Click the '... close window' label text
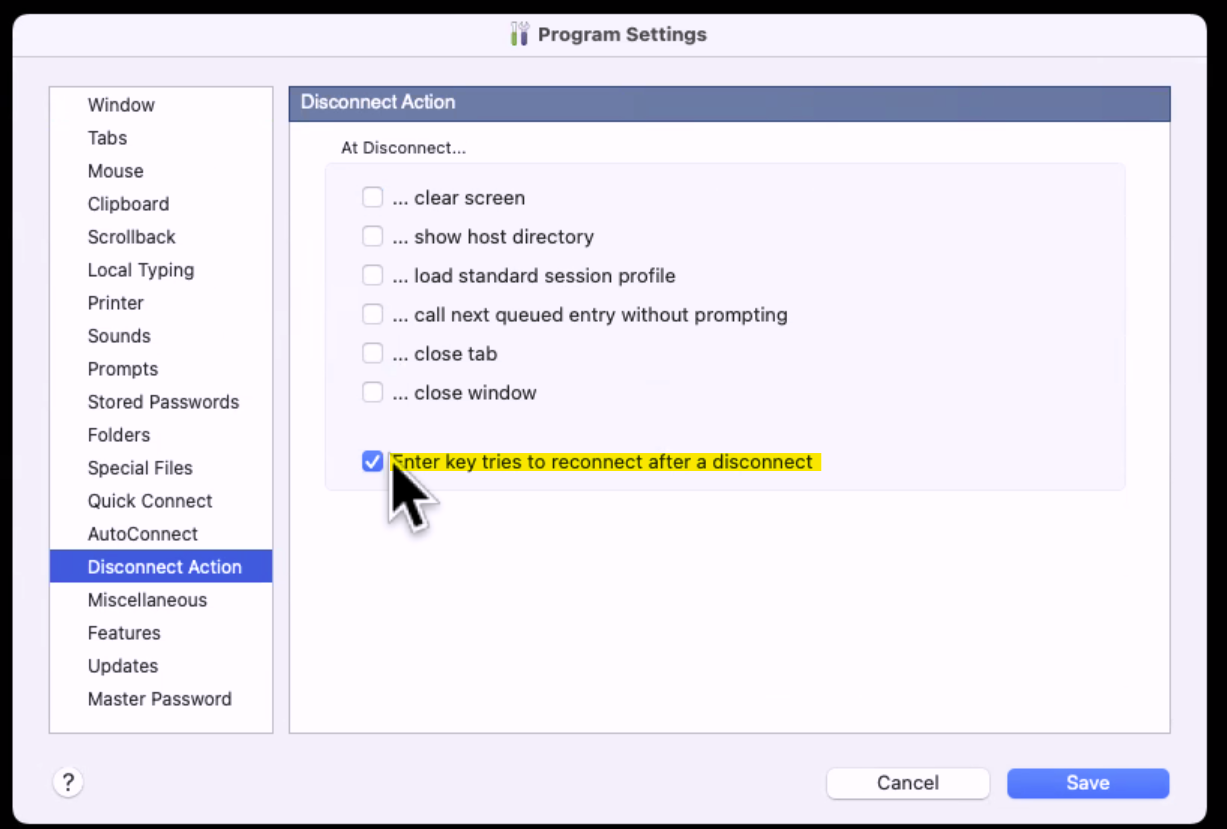The width and height of the screenshot is (1227, 829). [x=464, y=393]
